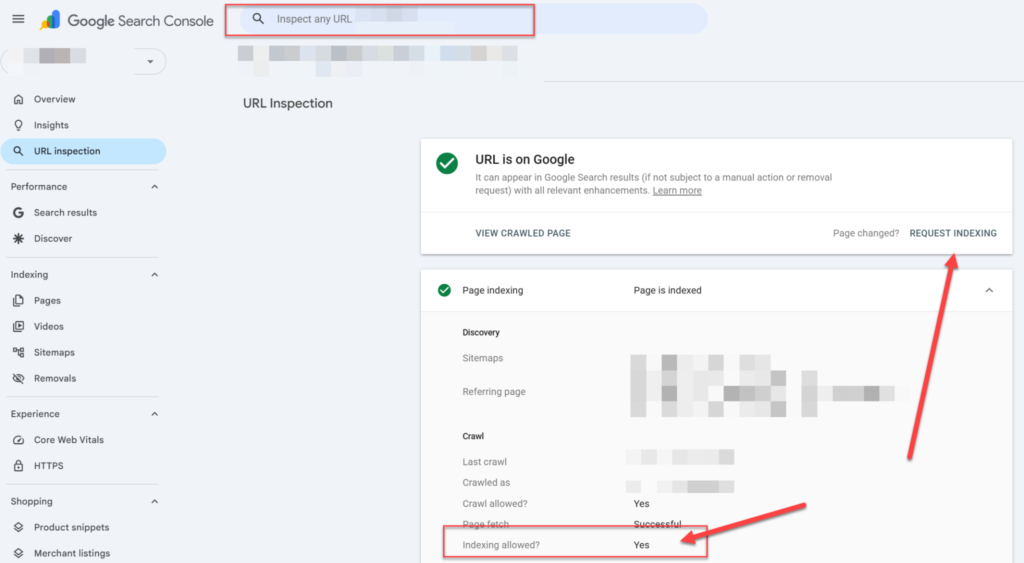Click the Merchant listings layers icon
The height and width of the screenshot is (563, 1024).
18,553
